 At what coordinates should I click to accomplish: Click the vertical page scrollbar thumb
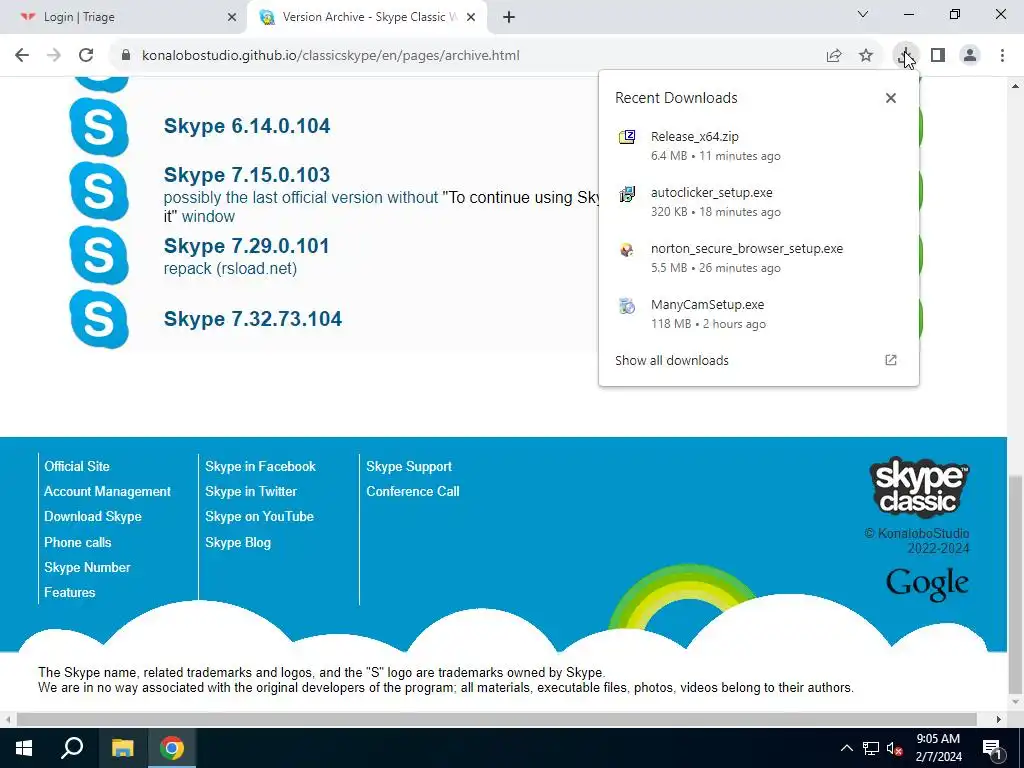tap(1015, 584)
